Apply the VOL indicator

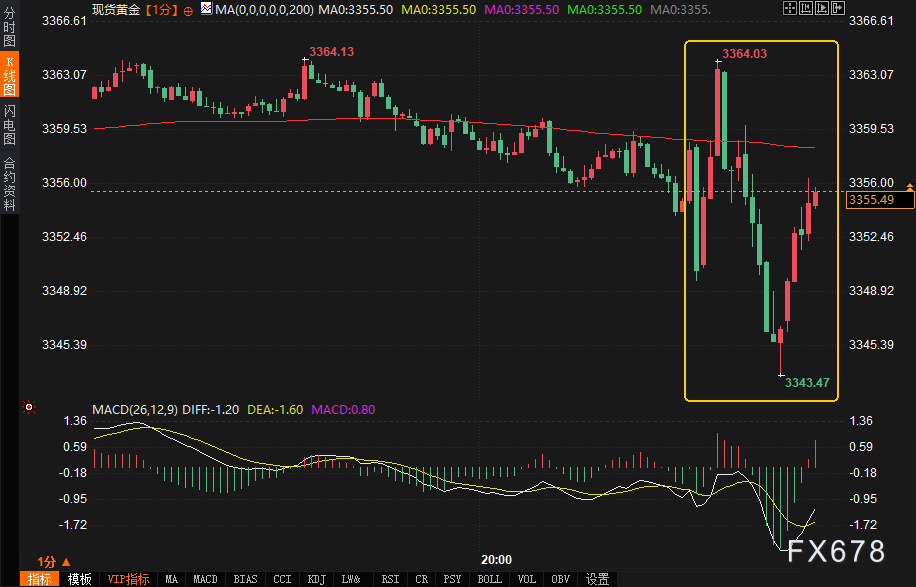(526, 579)
